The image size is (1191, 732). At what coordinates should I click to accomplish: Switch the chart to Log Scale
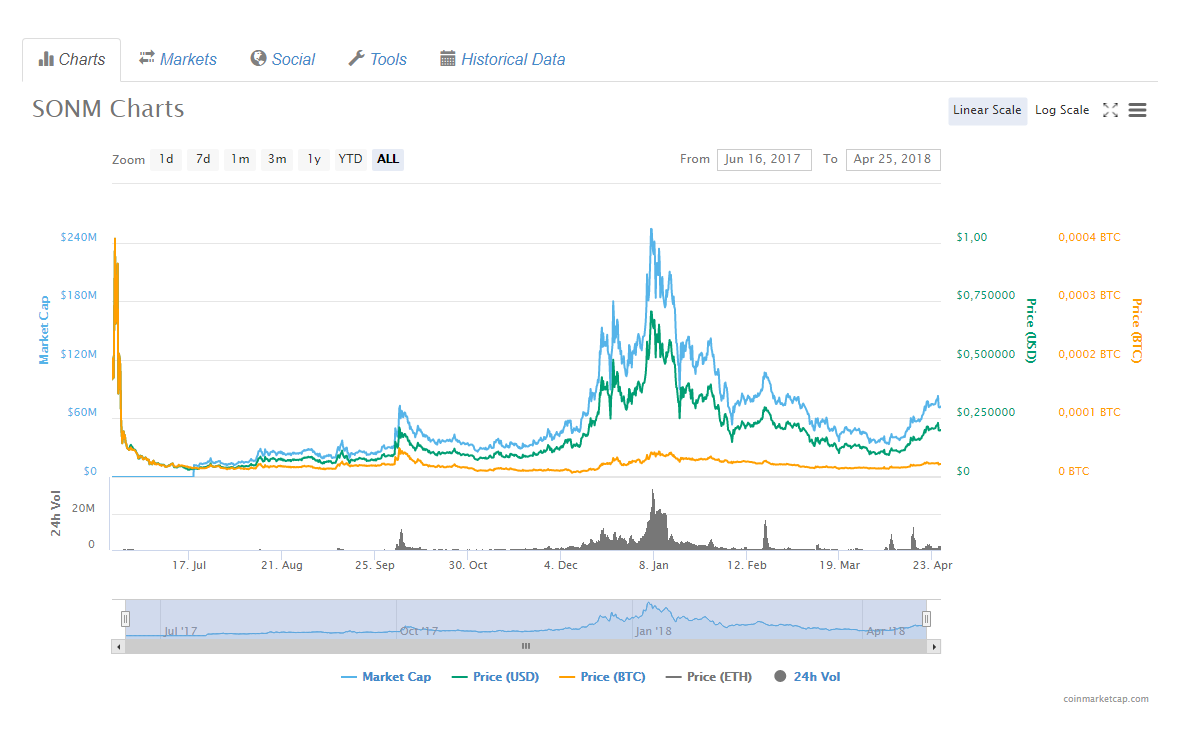pyautogui.click(x=1062, y=110)
